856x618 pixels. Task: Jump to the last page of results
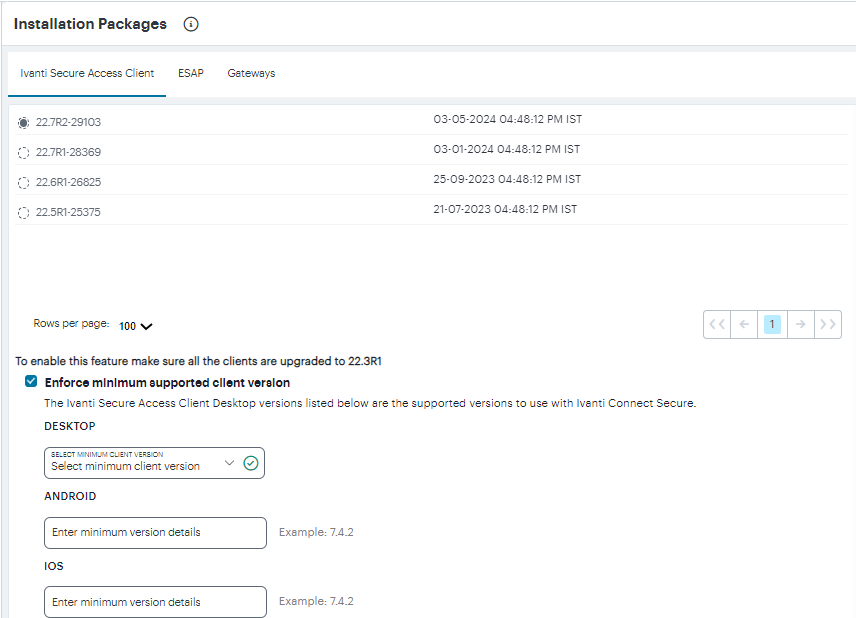coord(828,324)
